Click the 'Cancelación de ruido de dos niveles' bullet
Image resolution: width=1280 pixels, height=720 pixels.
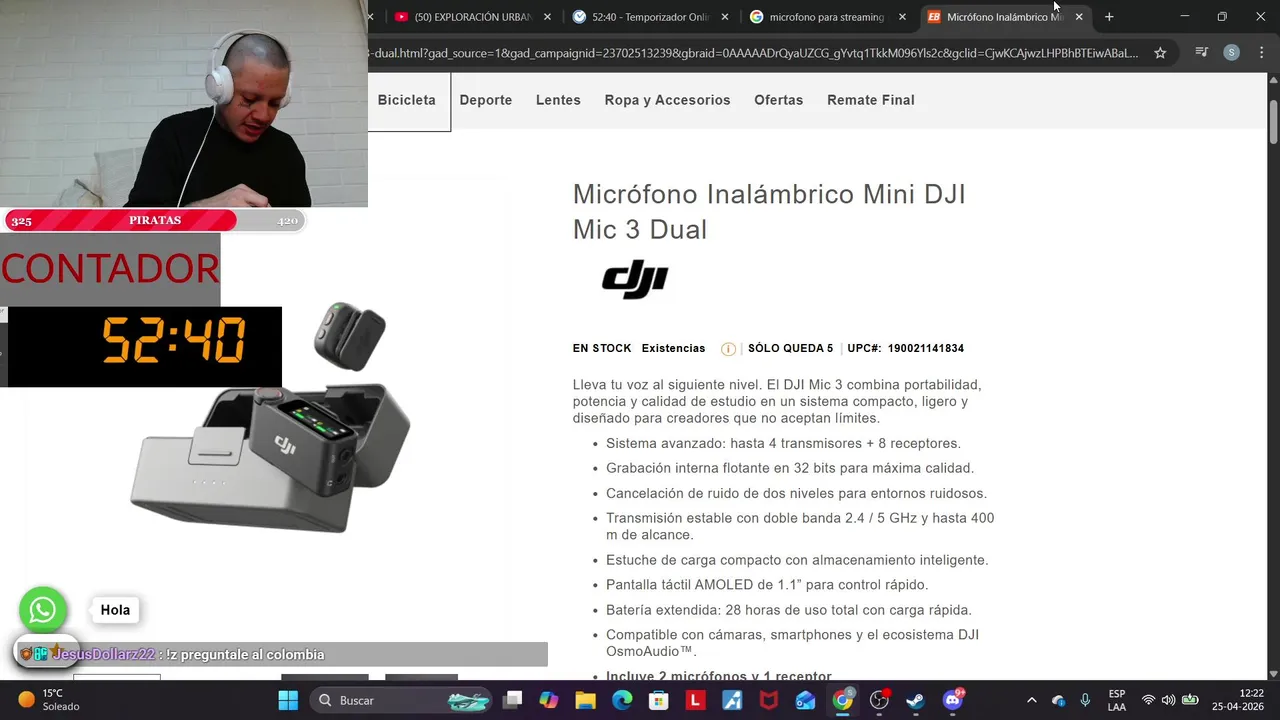coord(796,493)
